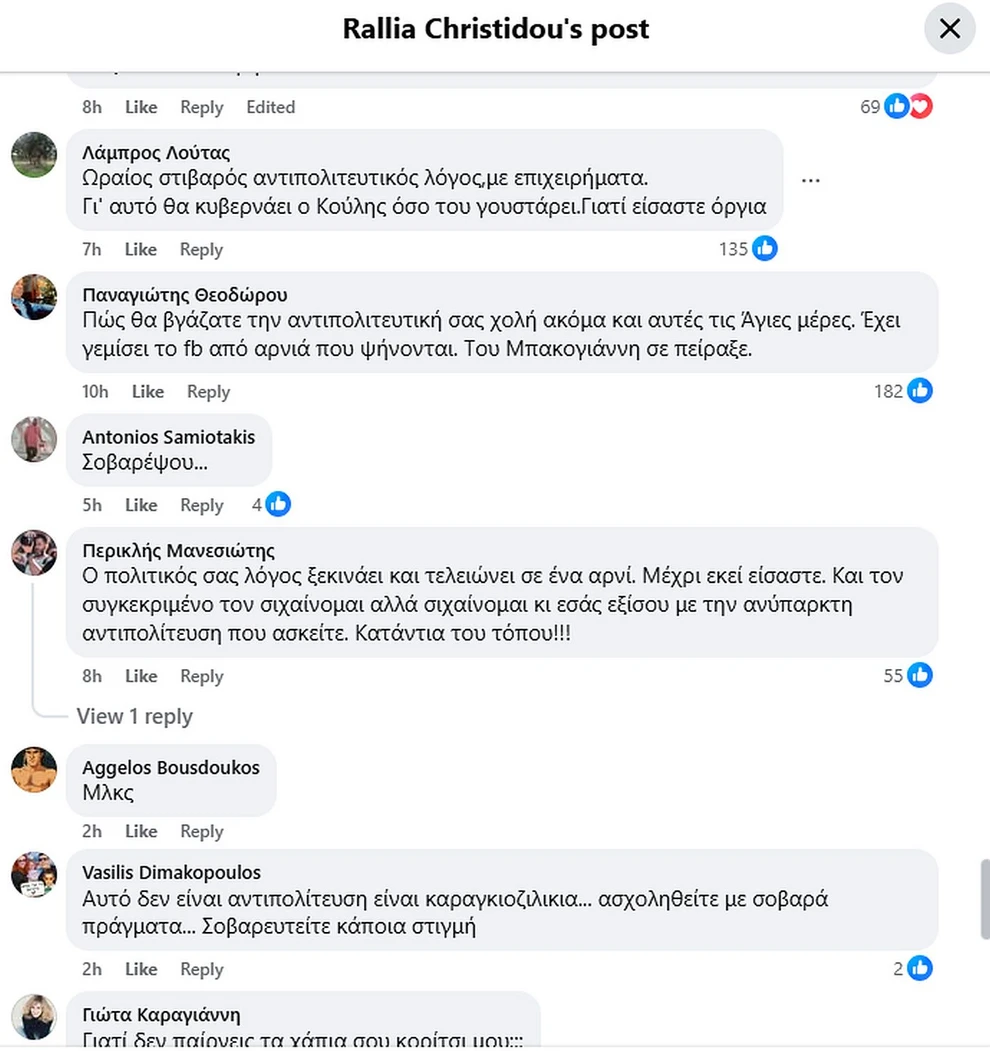Click the like reaction on Vasilis Dimakopoulos comment
This screenshot has width=990, height=1051.
pyautogui.click(x=920, y=968)
